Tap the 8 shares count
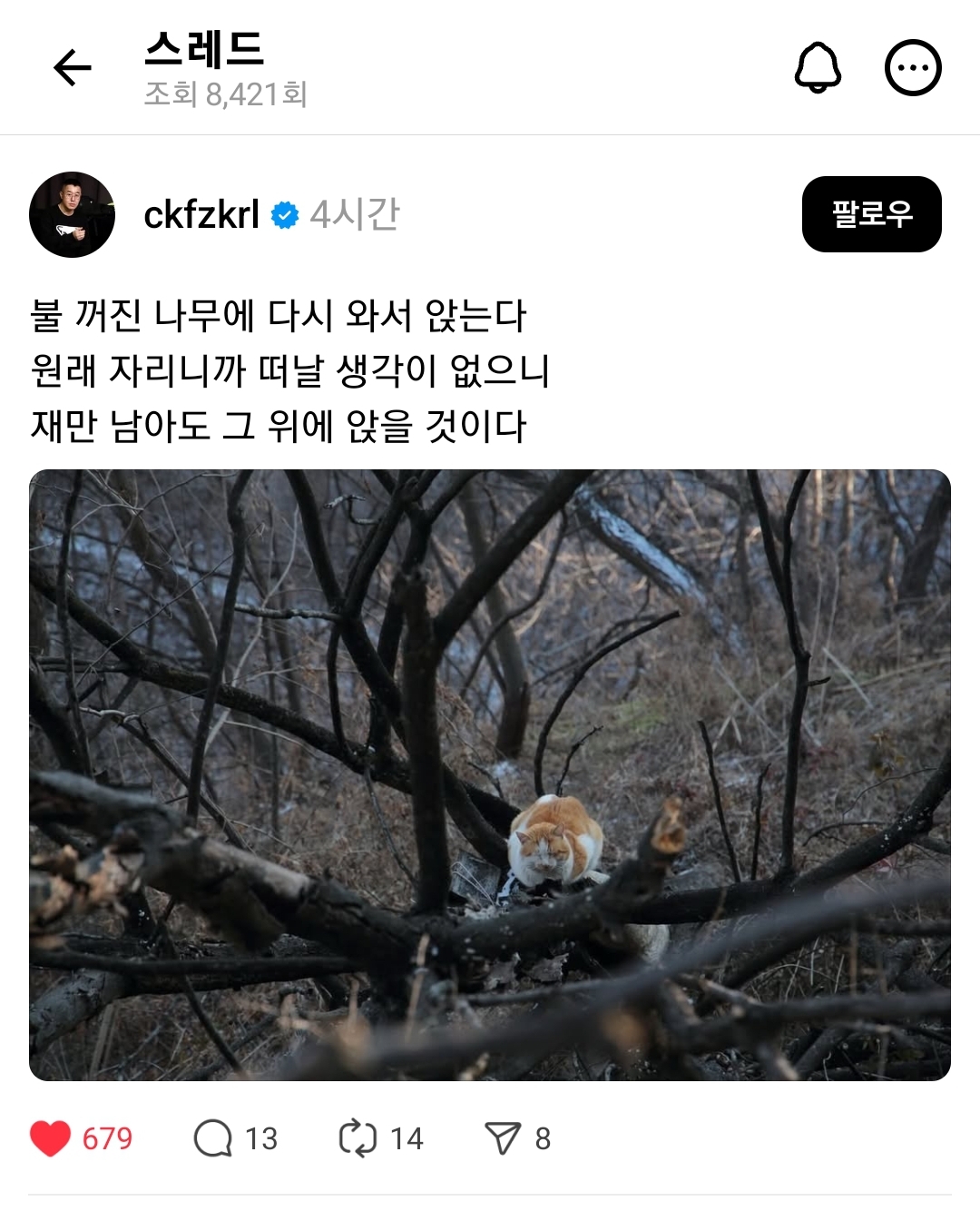Screen dimensions: 980x1211 [543, 1138]
